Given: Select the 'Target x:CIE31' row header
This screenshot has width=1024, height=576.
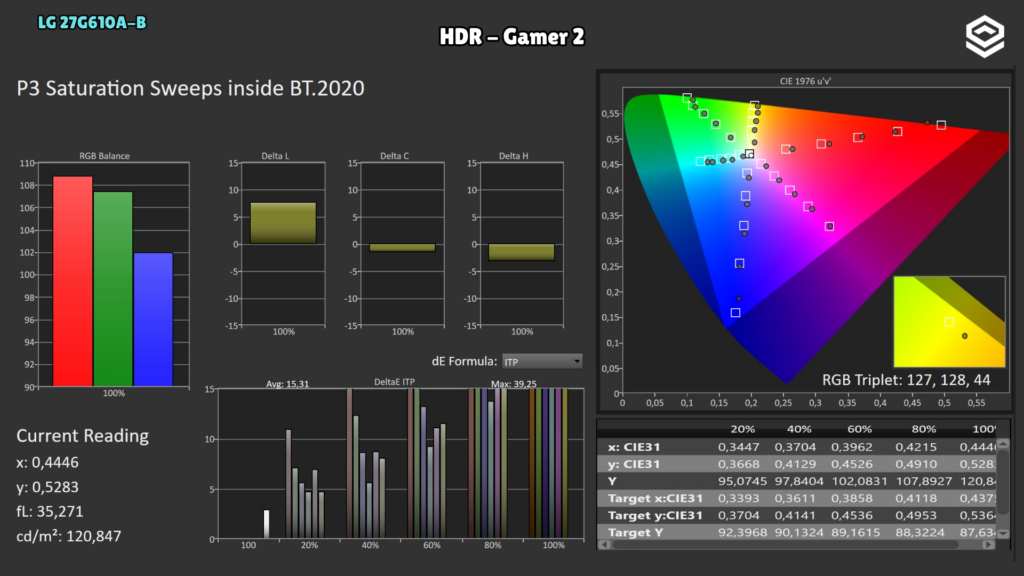Looking at the screenshot, I should (x=655, y=498).
